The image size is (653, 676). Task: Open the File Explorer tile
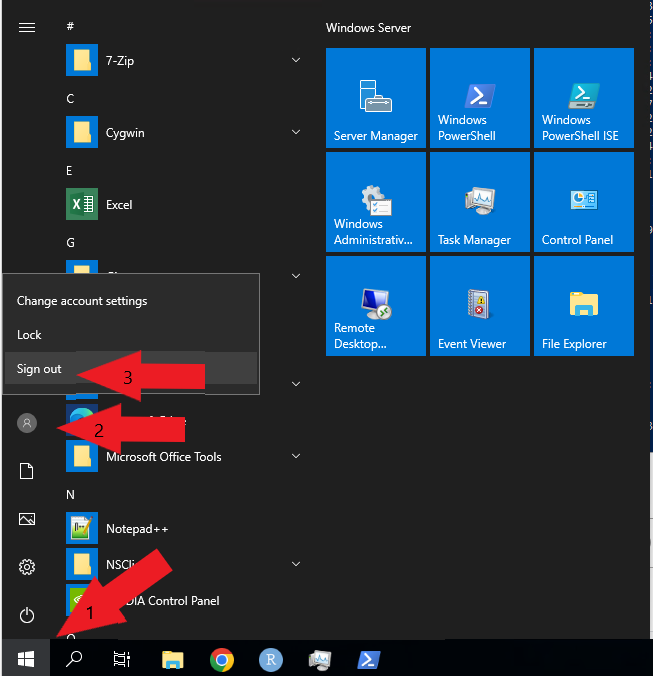[584, 306]
